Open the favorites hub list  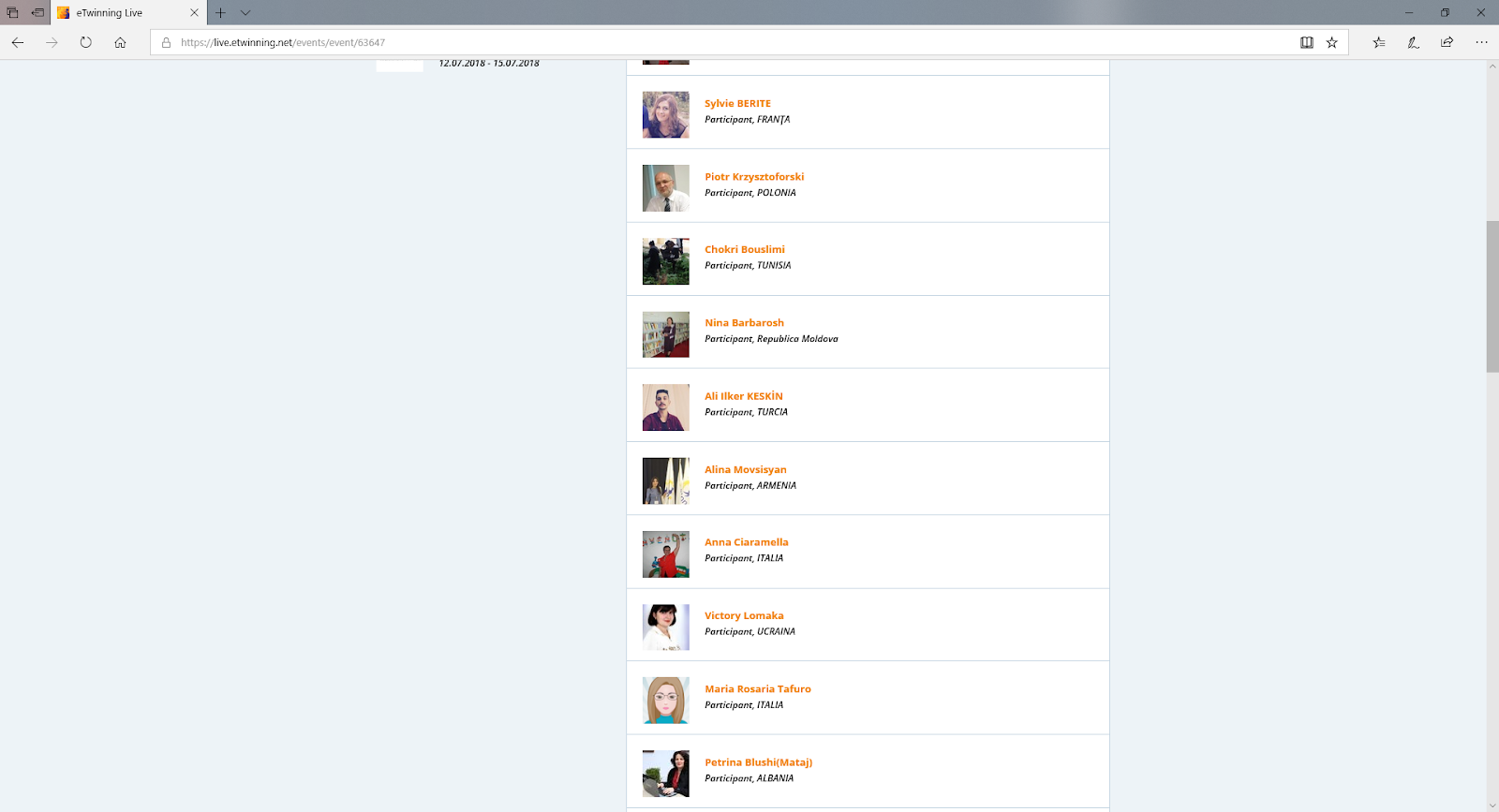click(1379, 42)
